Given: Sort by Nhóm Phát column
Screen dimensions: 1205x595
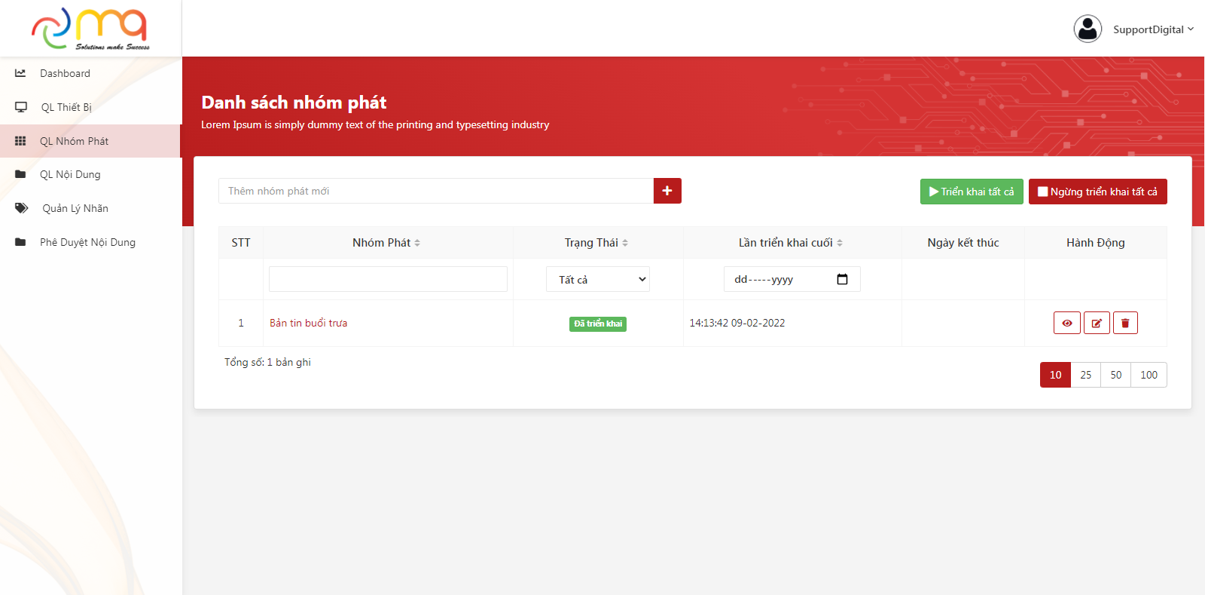Looking at the screenshot, I should 387,243.
